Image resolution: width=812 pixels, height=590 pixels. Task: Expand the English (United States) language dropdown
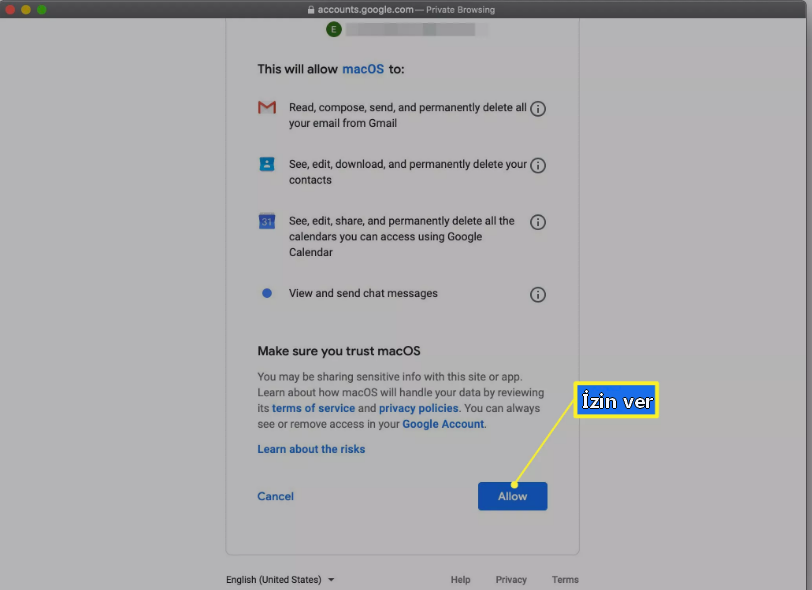tap(280, 579)
